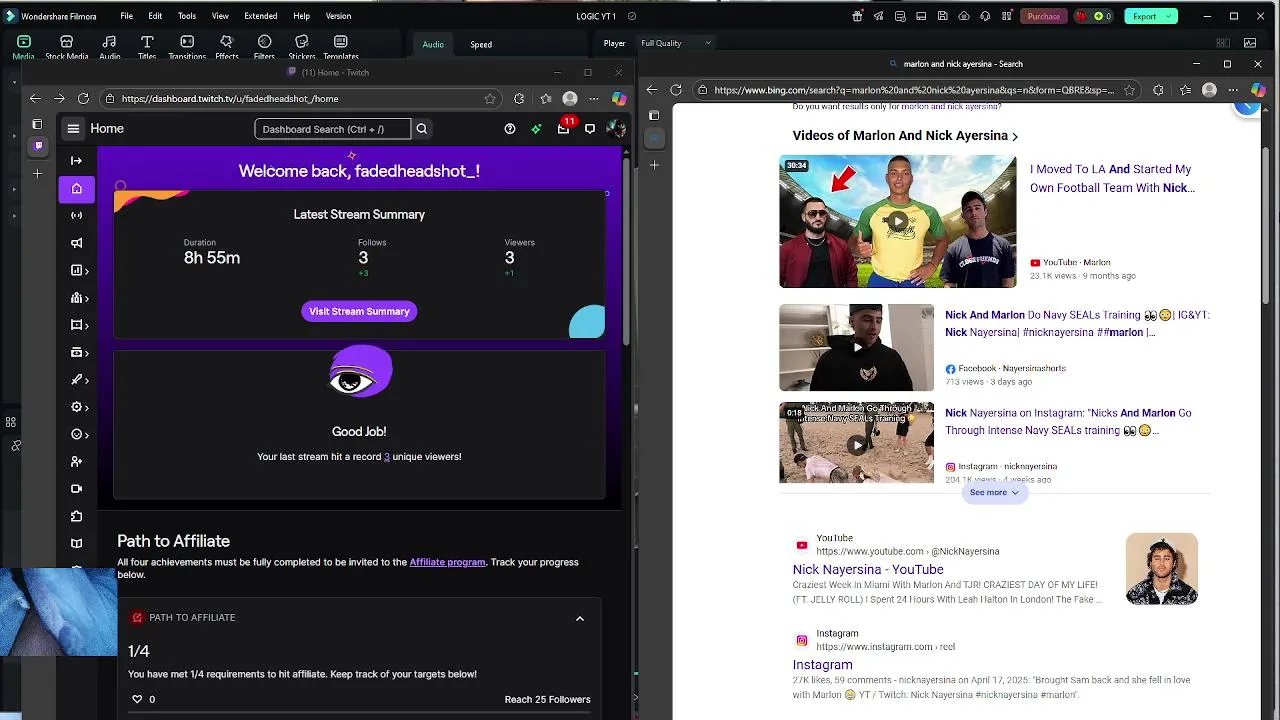Toggle the Filmora snapshot image icon by Player
Viewport: 1280px width, 720px height.
point(1250,43)
